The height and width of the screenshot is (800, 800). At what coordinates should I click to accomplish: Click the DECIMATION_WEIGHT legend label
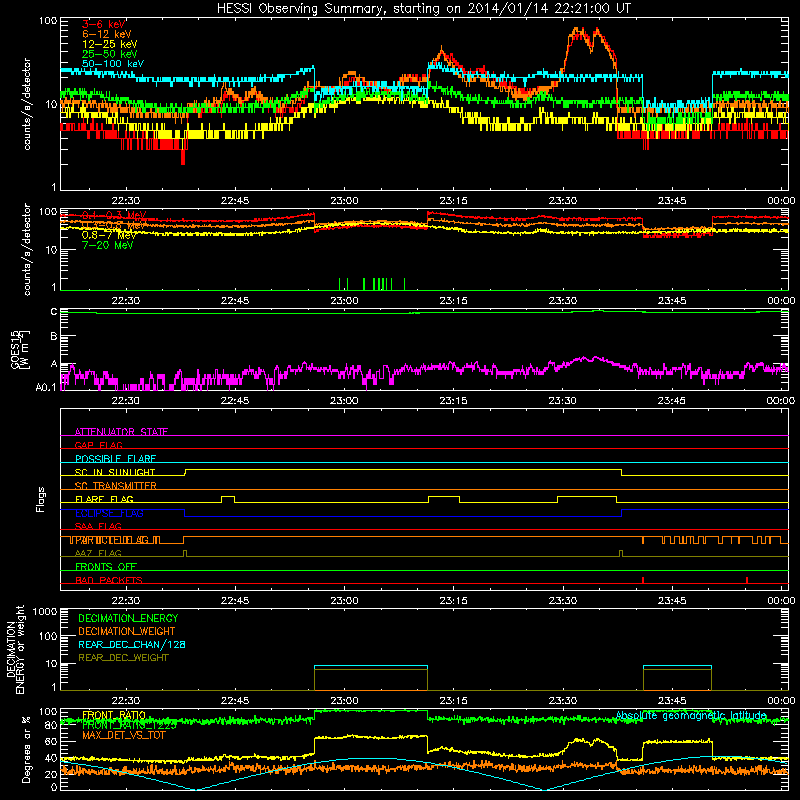pos(127,631)
